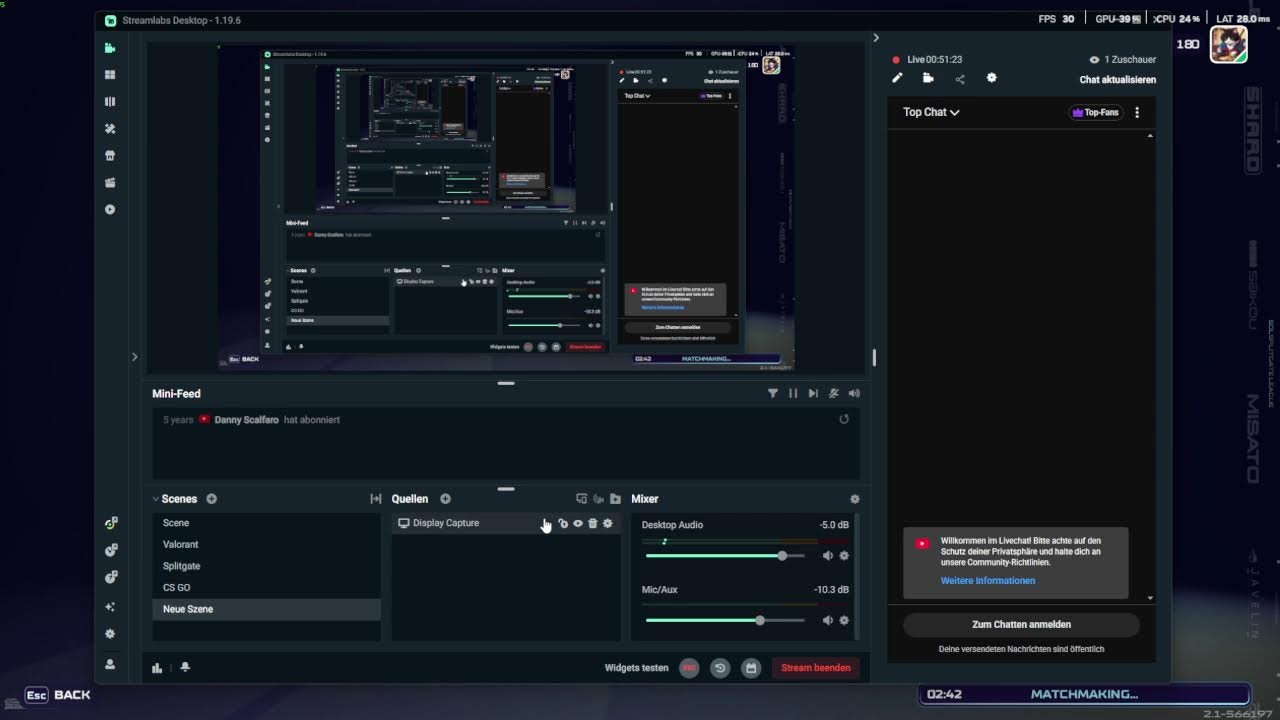
Task: Open the dashboard grid icon in sidebar
Action: 110,75
